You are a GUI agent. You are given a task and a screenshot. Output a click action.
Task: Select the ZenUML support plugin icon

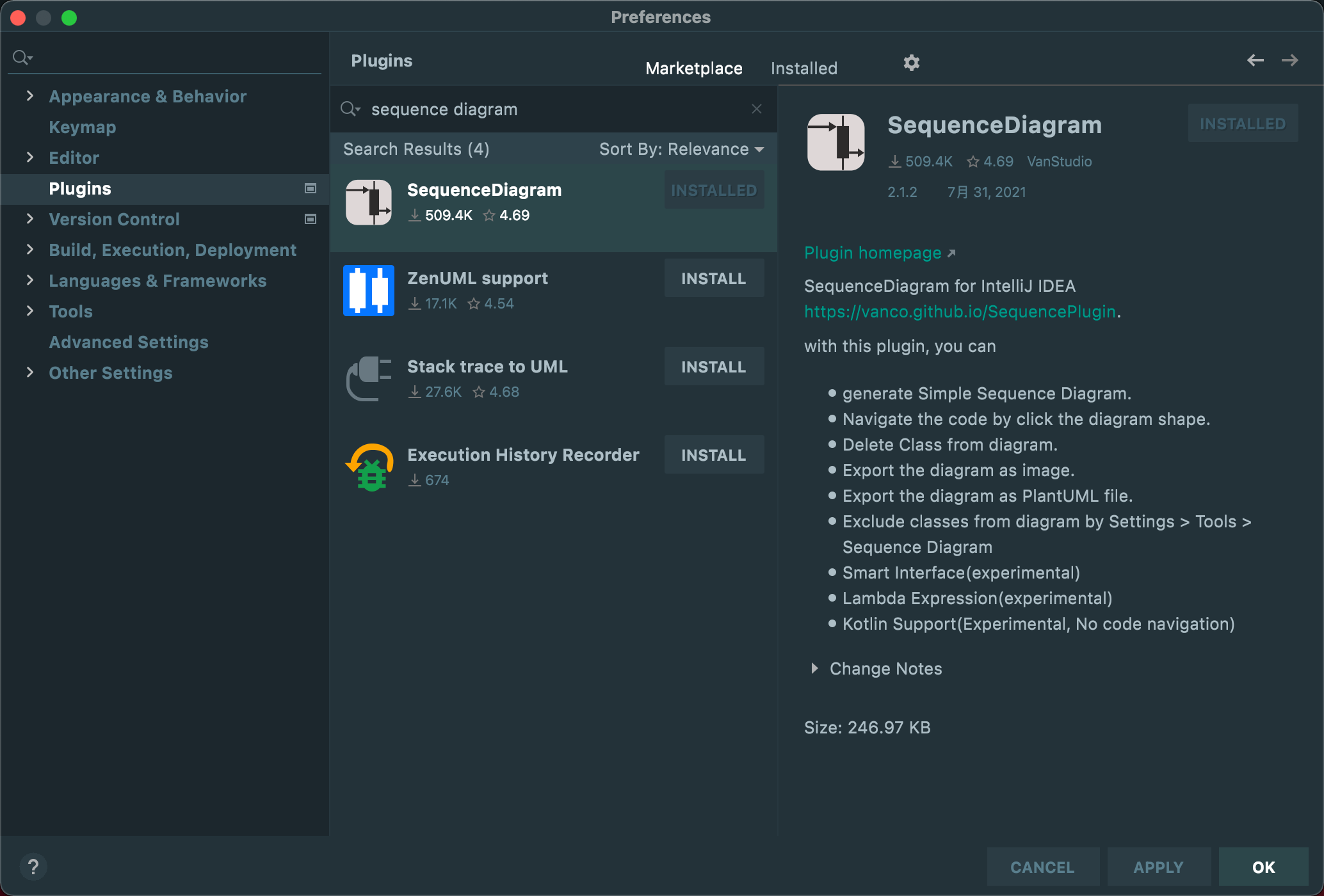click(x=368, y=291)
